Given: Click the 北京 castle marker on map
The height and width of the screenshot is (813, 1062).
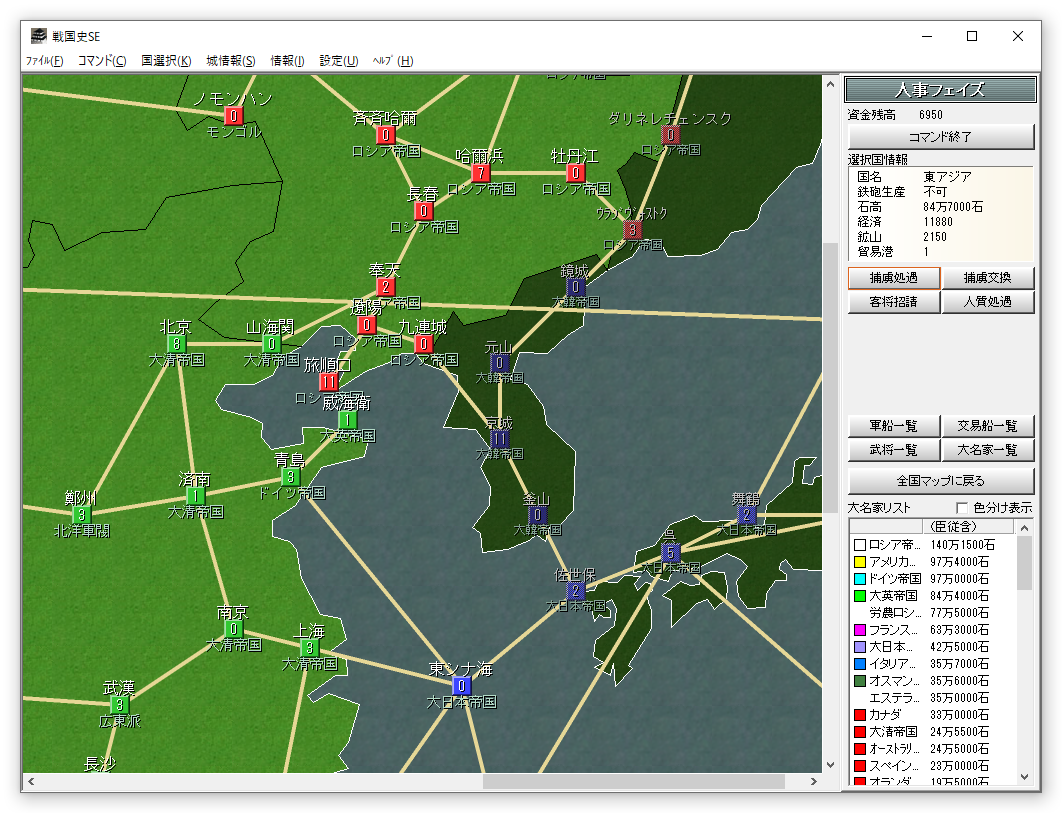Looking at the screenshot, I should (x=177, y=344).
